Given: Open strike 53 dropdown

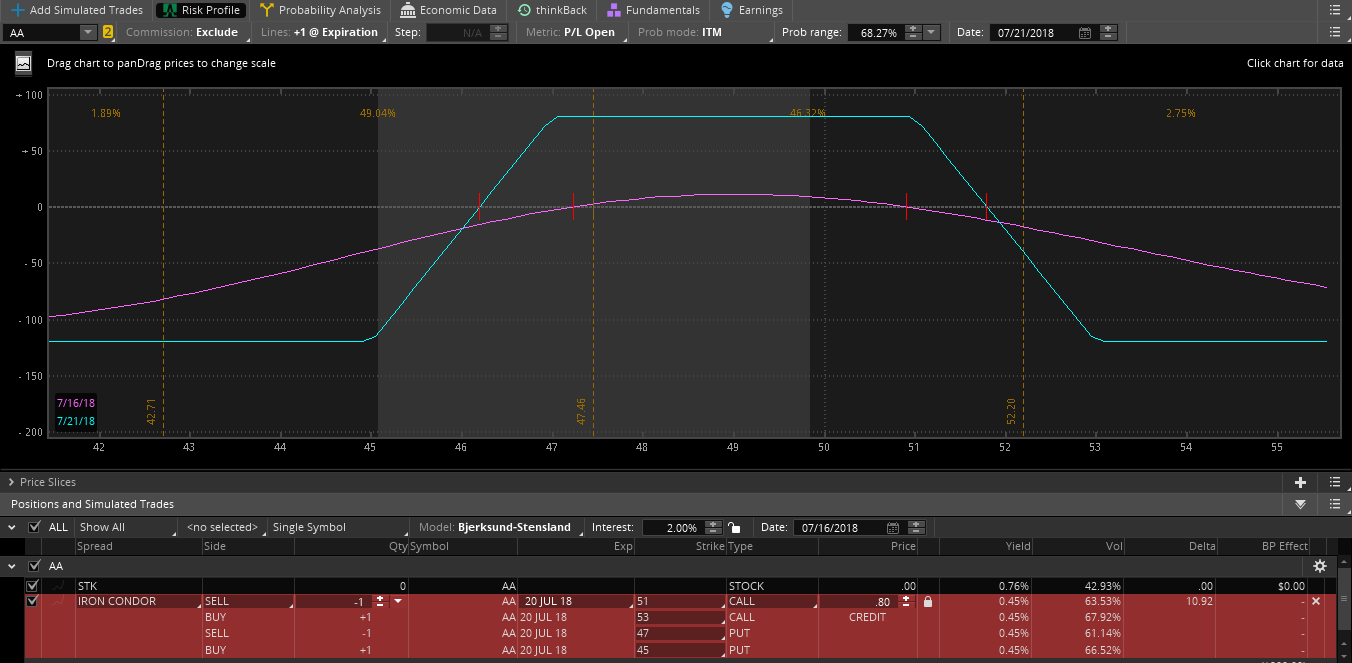Looking at the screenshot, I should point(680,618).
